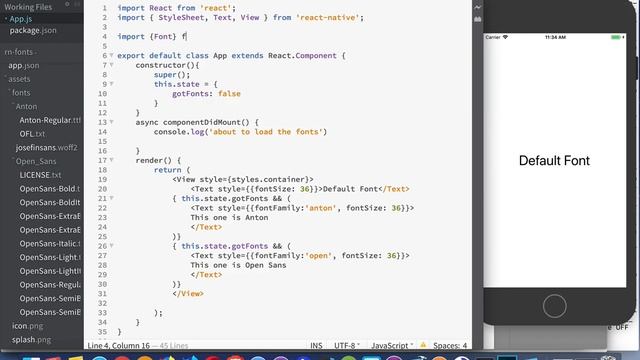Click line number 20 in gutter

click(102, 189)
